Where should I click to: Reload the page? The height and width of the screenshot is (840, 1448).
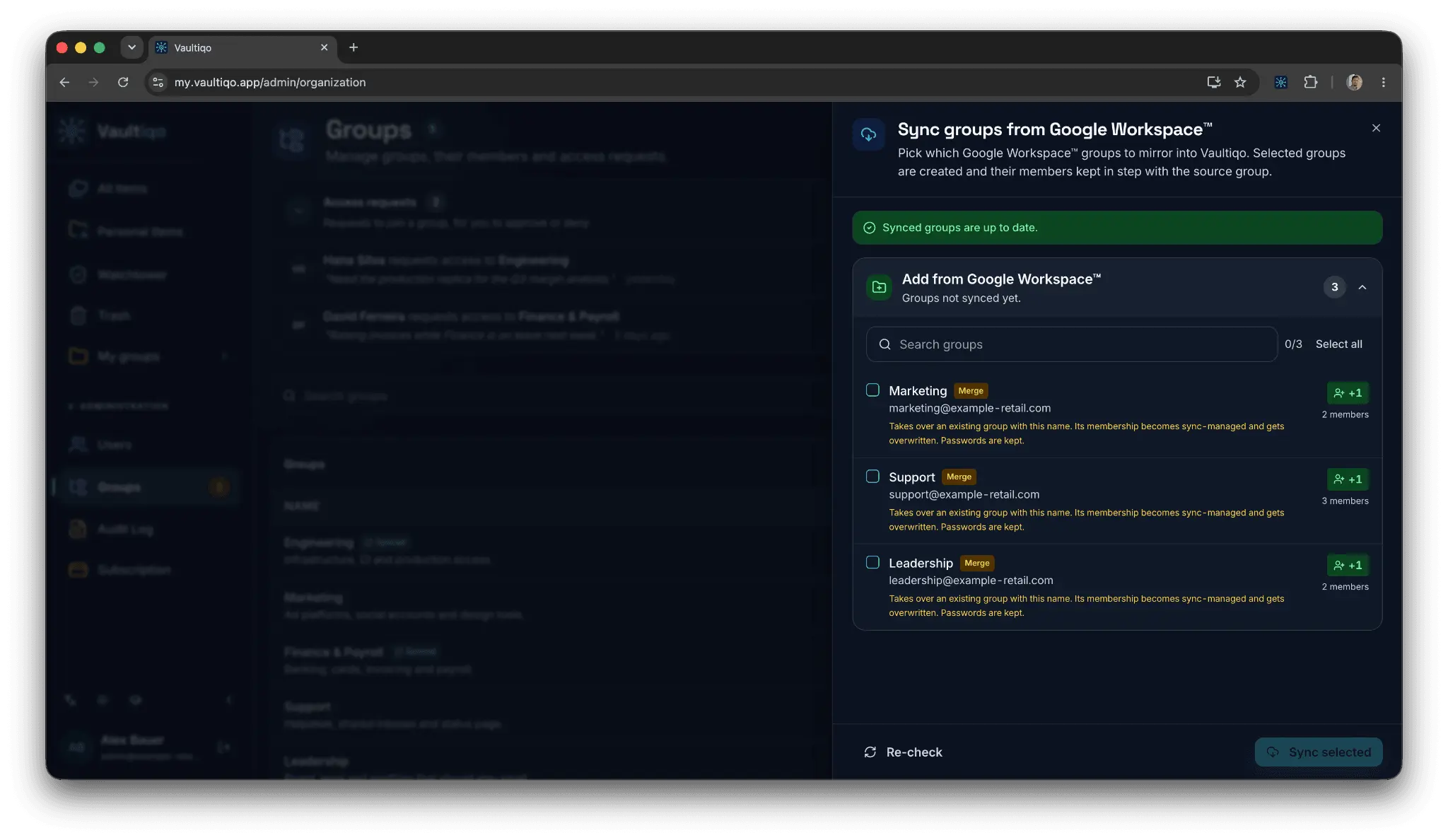click(x=123, y=82)
